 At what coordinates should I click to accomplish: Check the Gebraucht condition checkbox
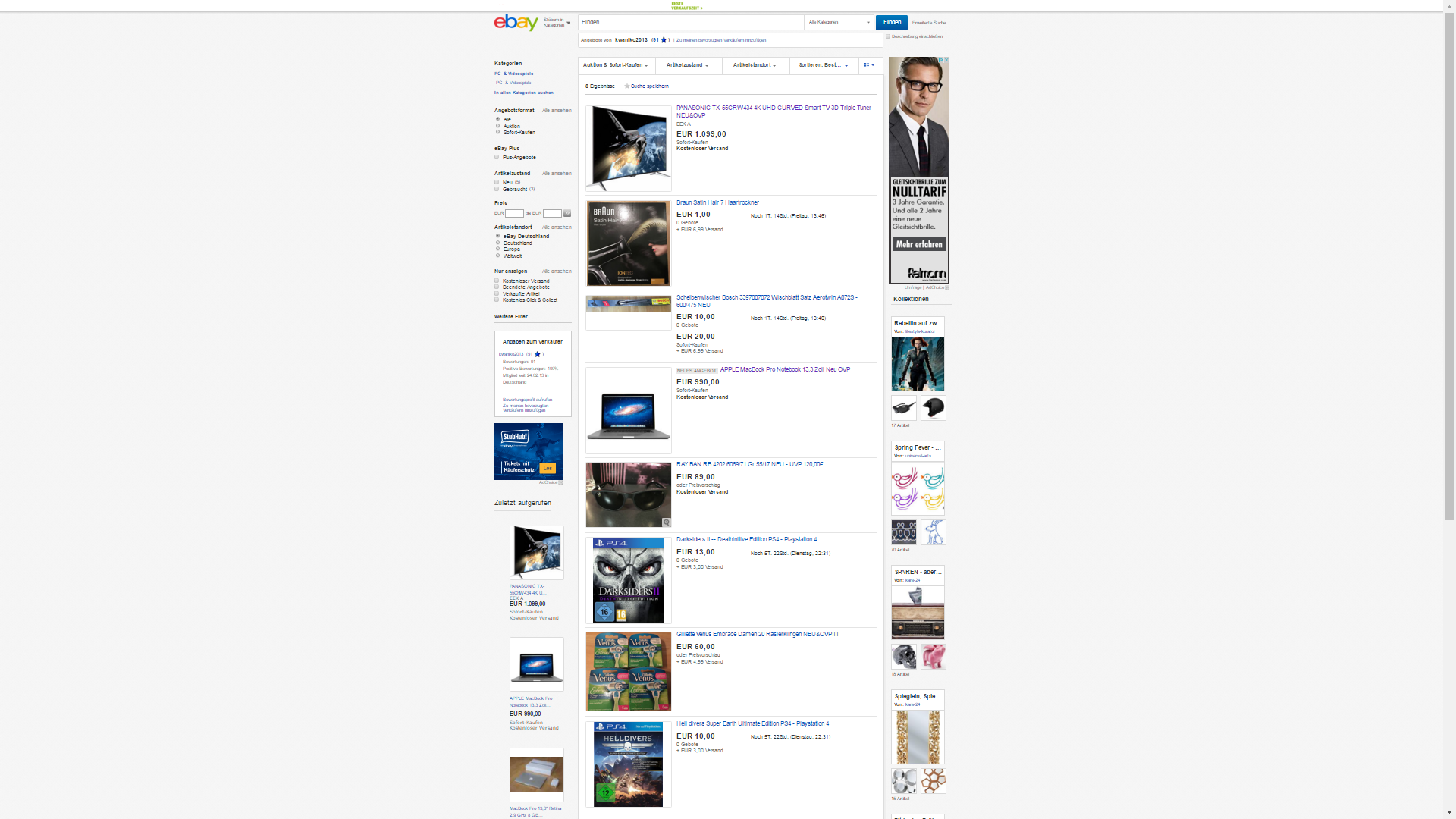[497, 189]
